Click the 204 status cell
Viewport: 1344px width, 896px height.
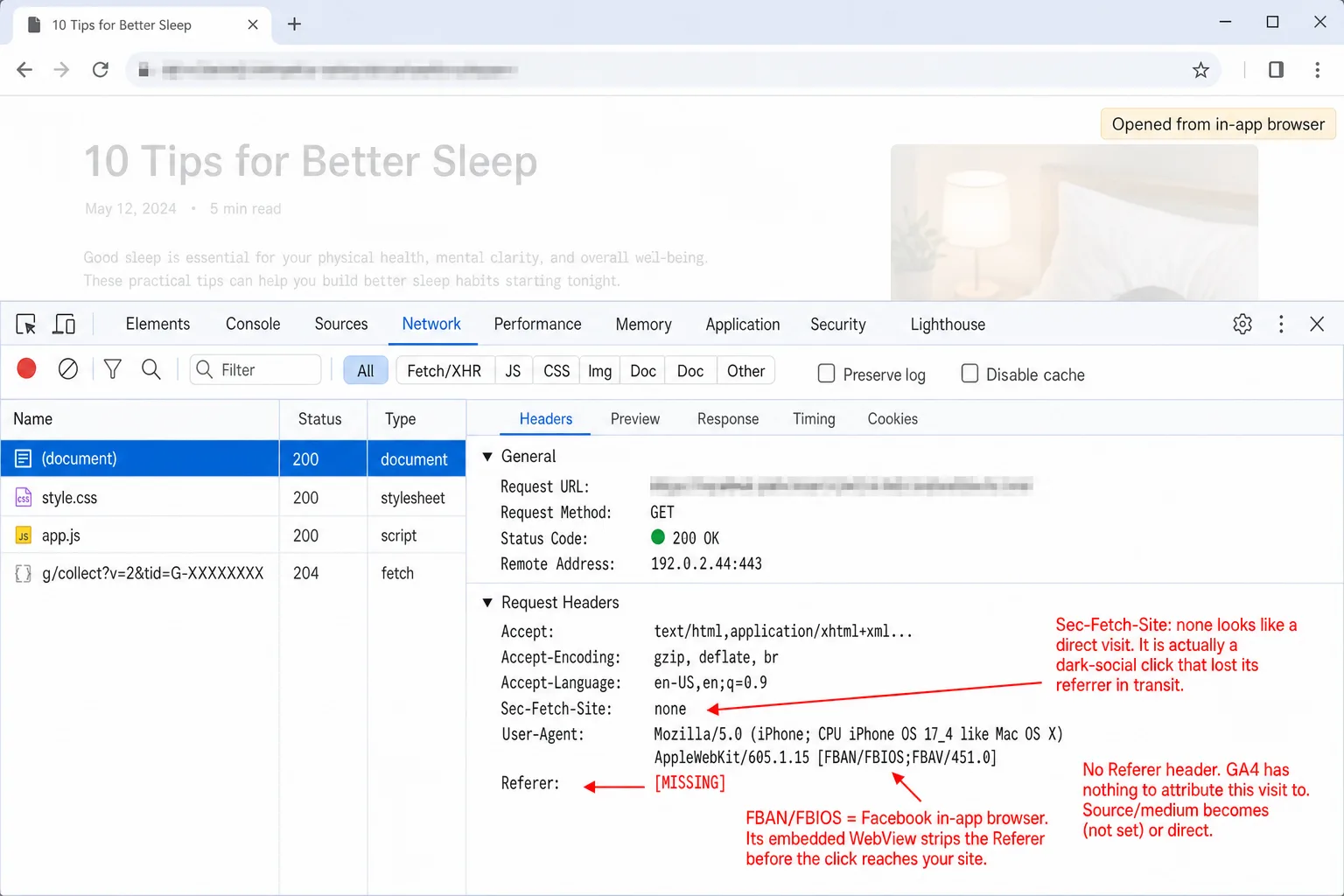306,573
